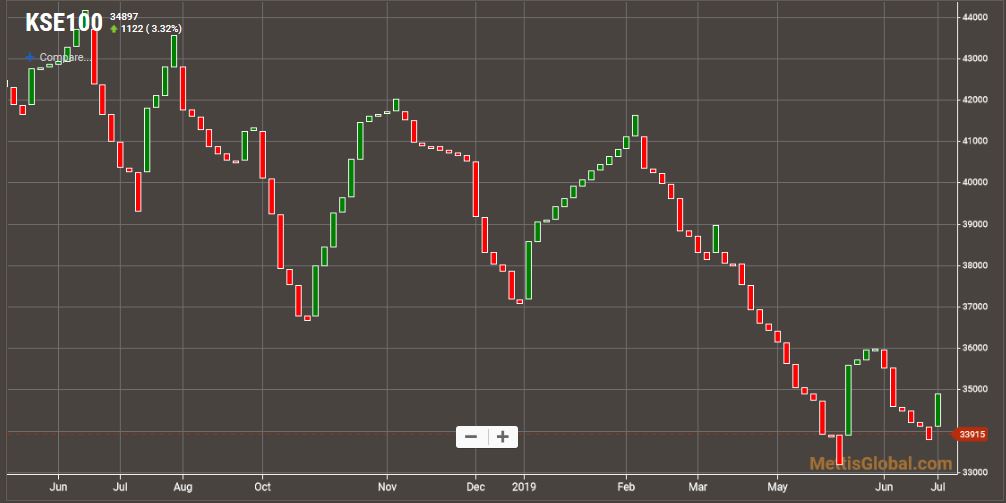Click the 39000 price axis label
The width and height of the screenshot is (1006, 503).
976,224
